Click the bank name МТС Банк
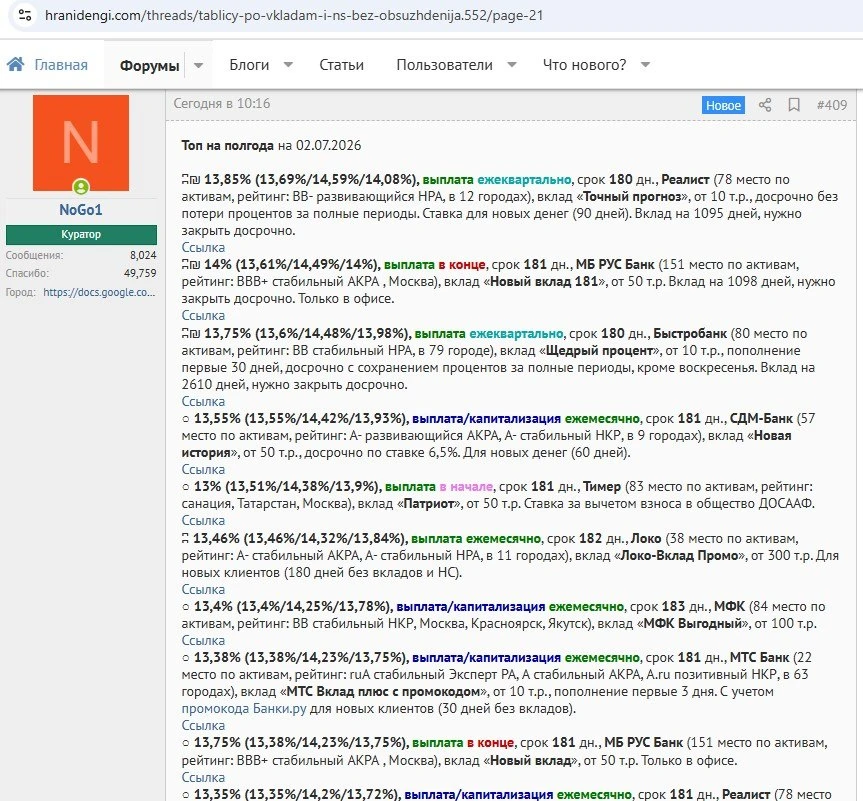 coord(760,657)
